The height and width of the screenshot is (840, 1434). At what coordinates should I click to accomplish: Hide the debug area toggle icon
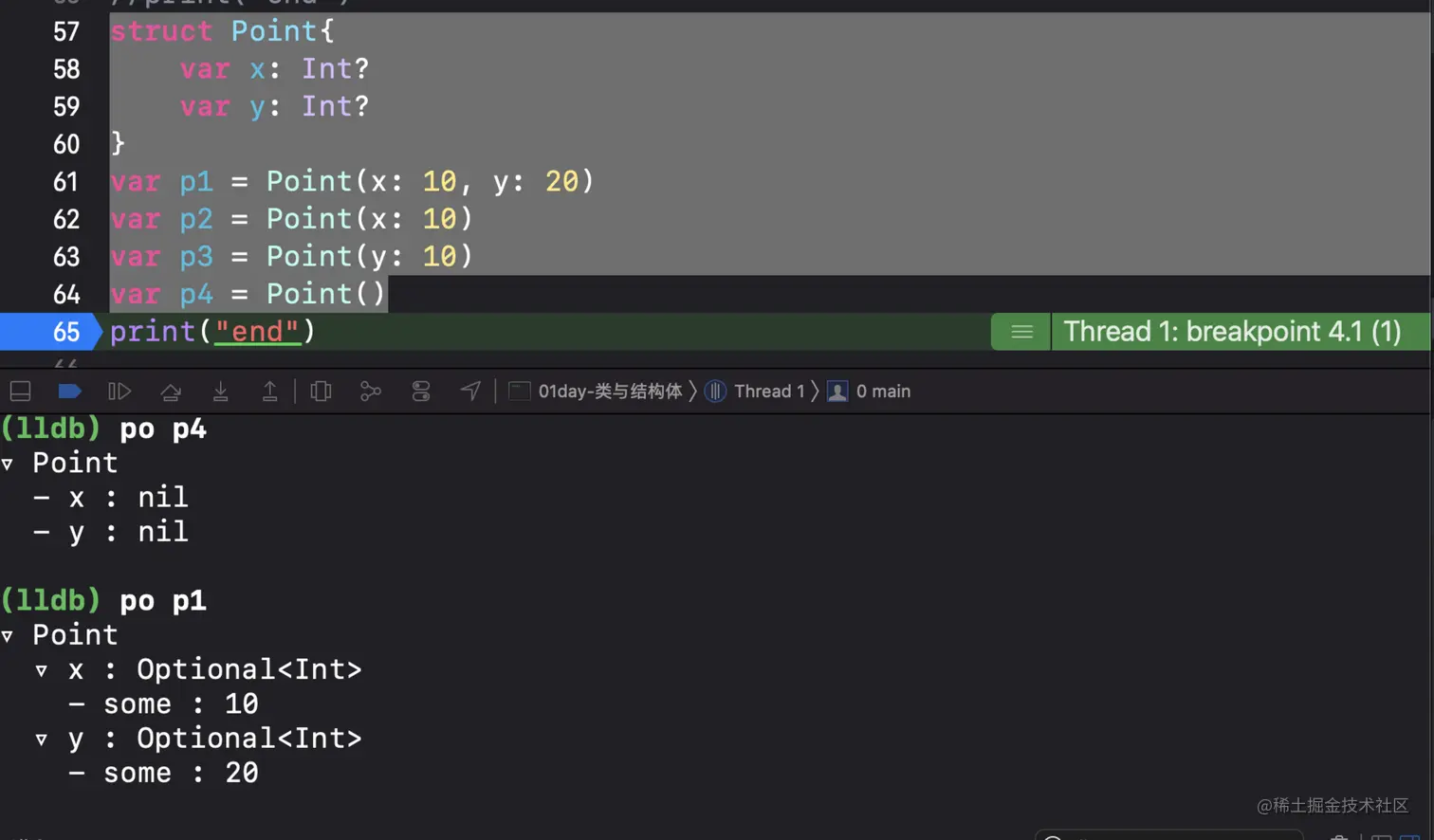tap(20, 391)
